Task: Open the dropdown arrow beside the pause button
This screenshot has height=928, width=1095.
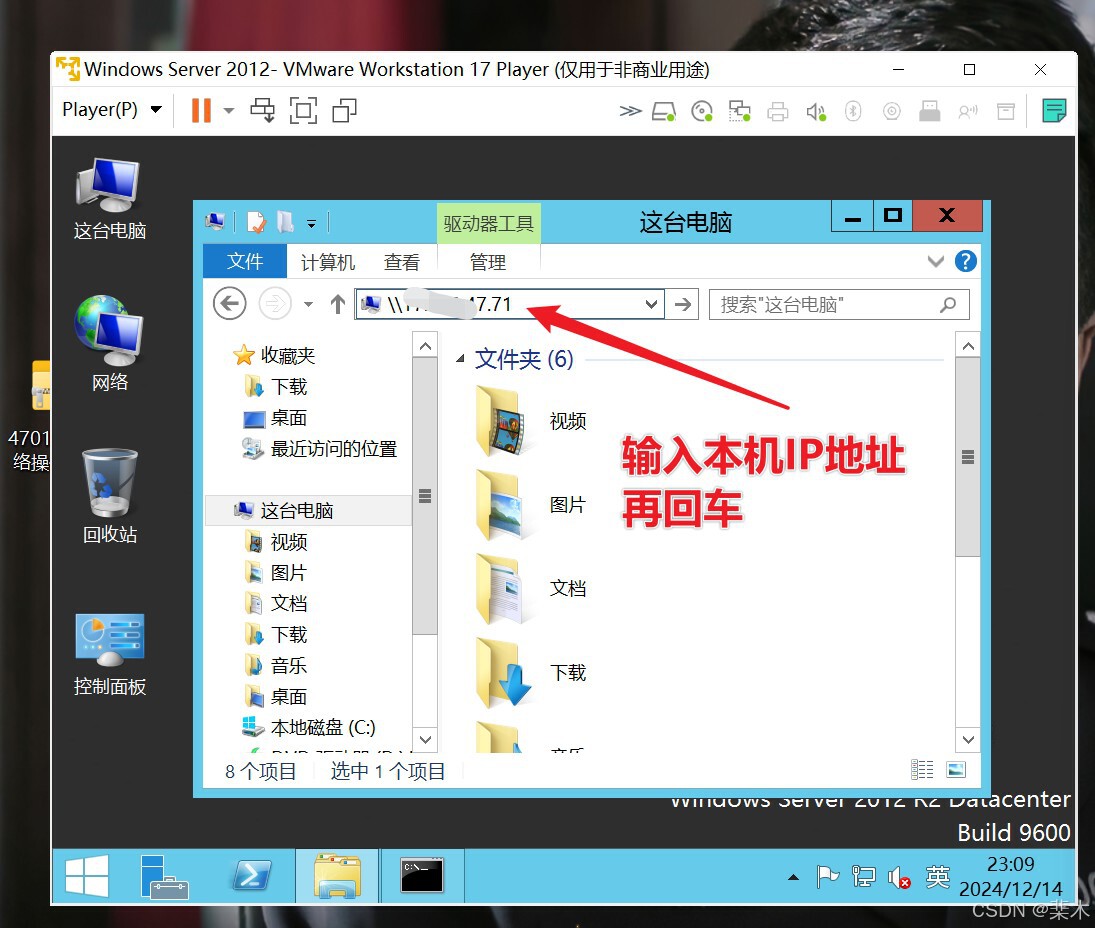Action: (x=229, y=110)
